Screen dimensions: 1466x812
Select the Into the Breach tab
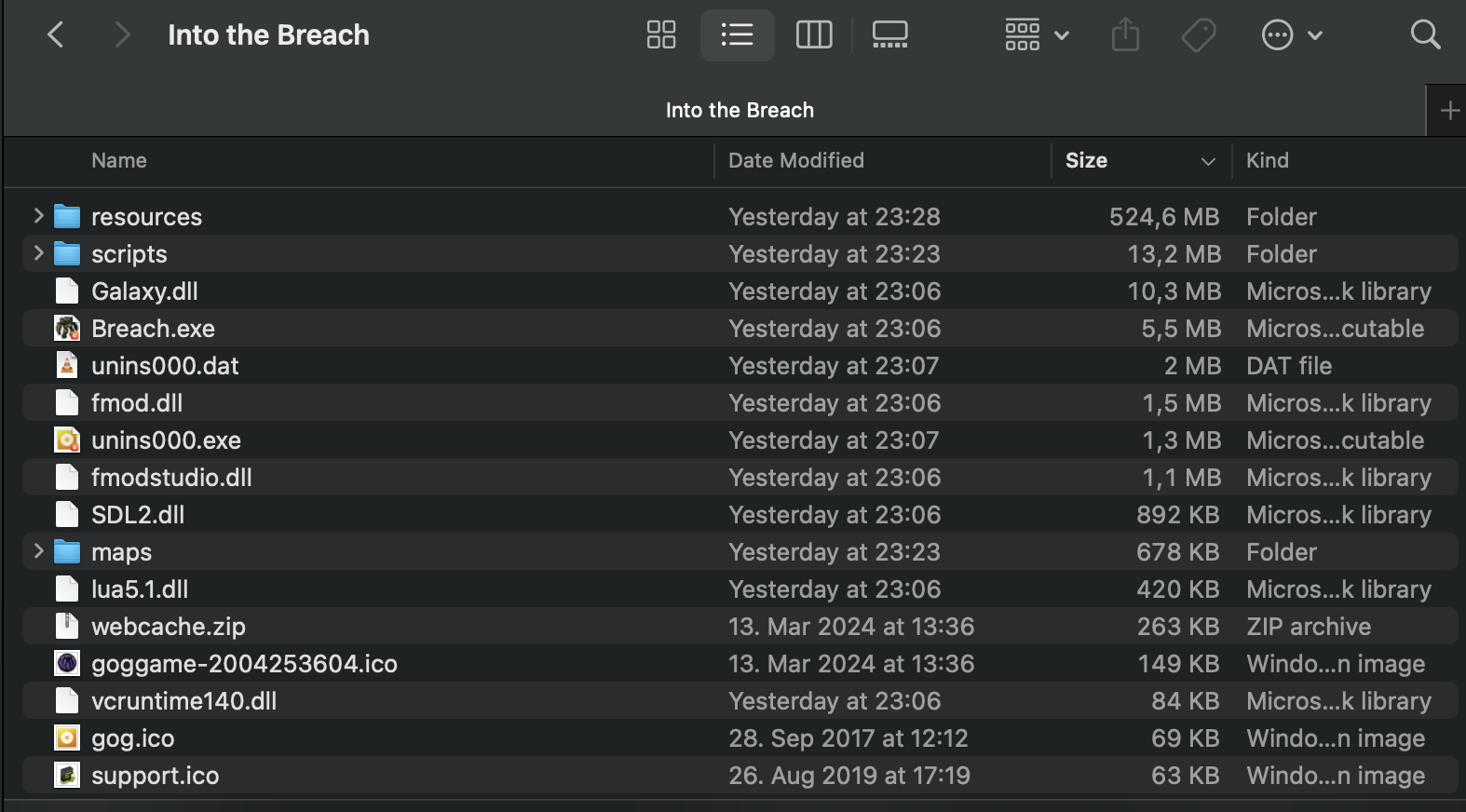[x=714, y=110]
